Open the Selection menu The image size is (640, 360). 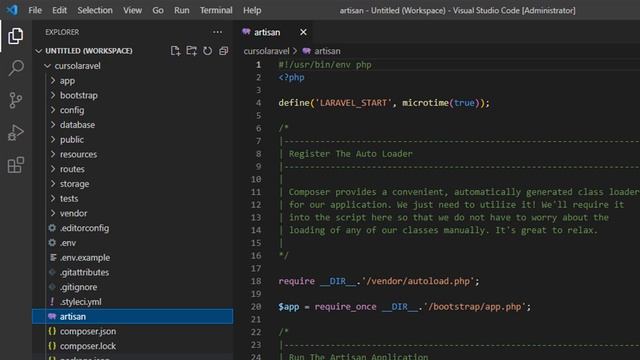[95, 10]
